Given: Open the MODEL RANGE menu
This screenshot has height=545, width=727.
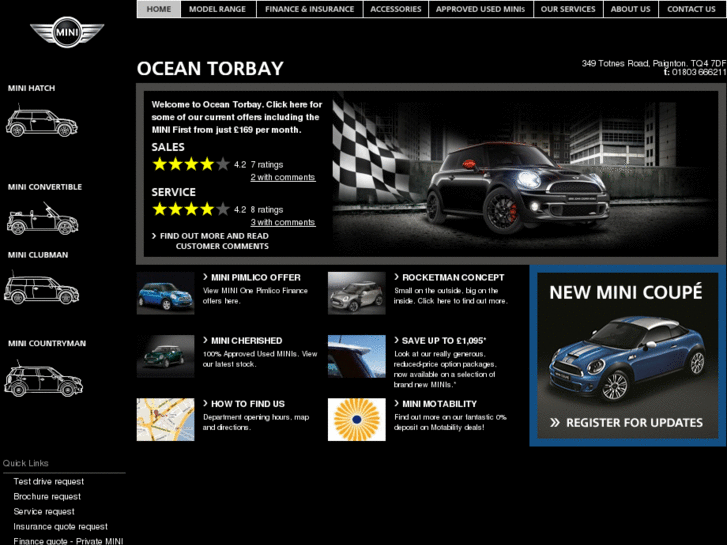Looking at the screenshot, I should tap(217, 9).
